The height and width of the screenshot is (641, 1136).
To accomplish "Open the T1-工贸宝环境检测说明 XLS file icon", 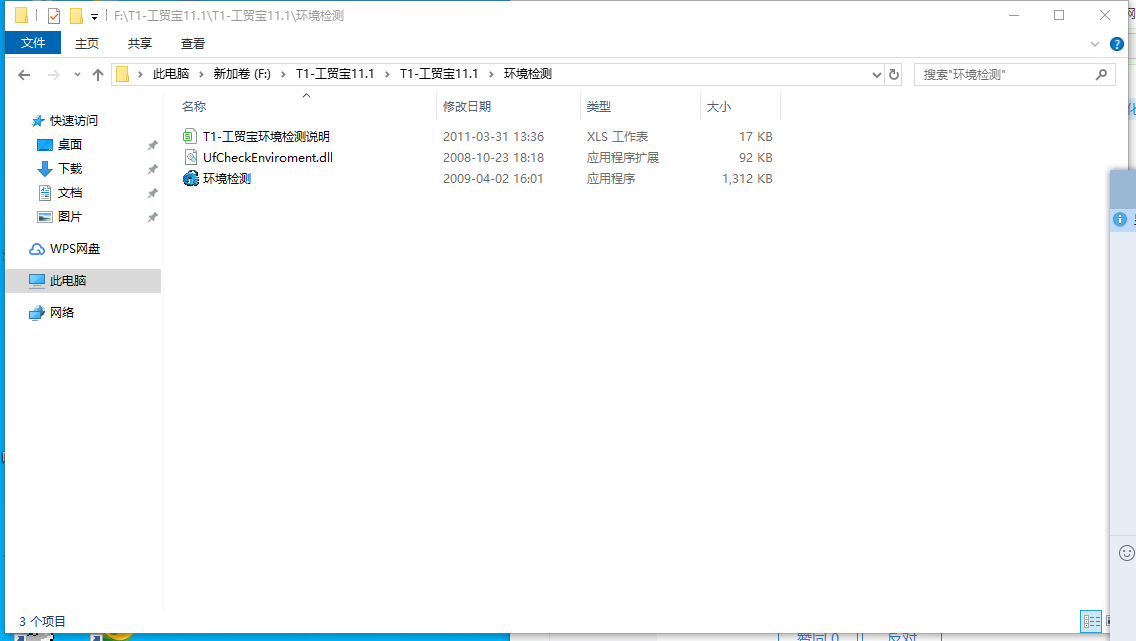I will 189,136.
